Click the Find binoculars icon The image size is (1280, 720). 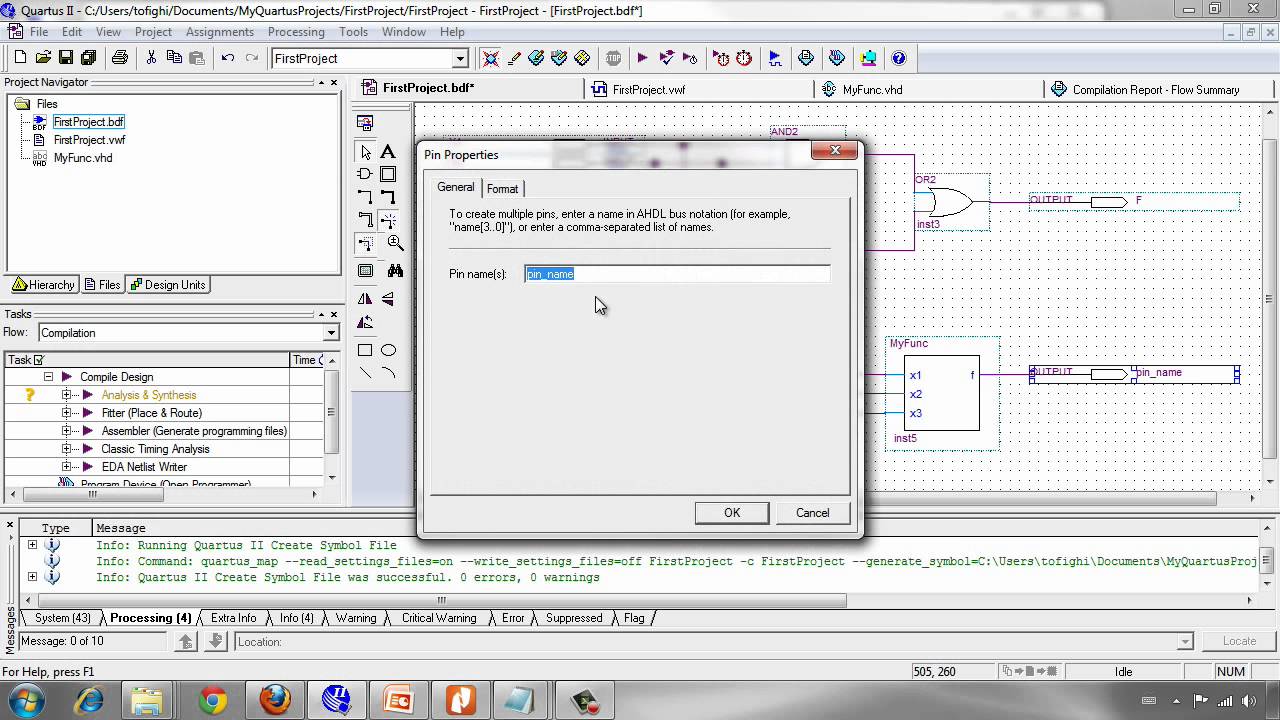pyautogui.click(x=395, y=271)
